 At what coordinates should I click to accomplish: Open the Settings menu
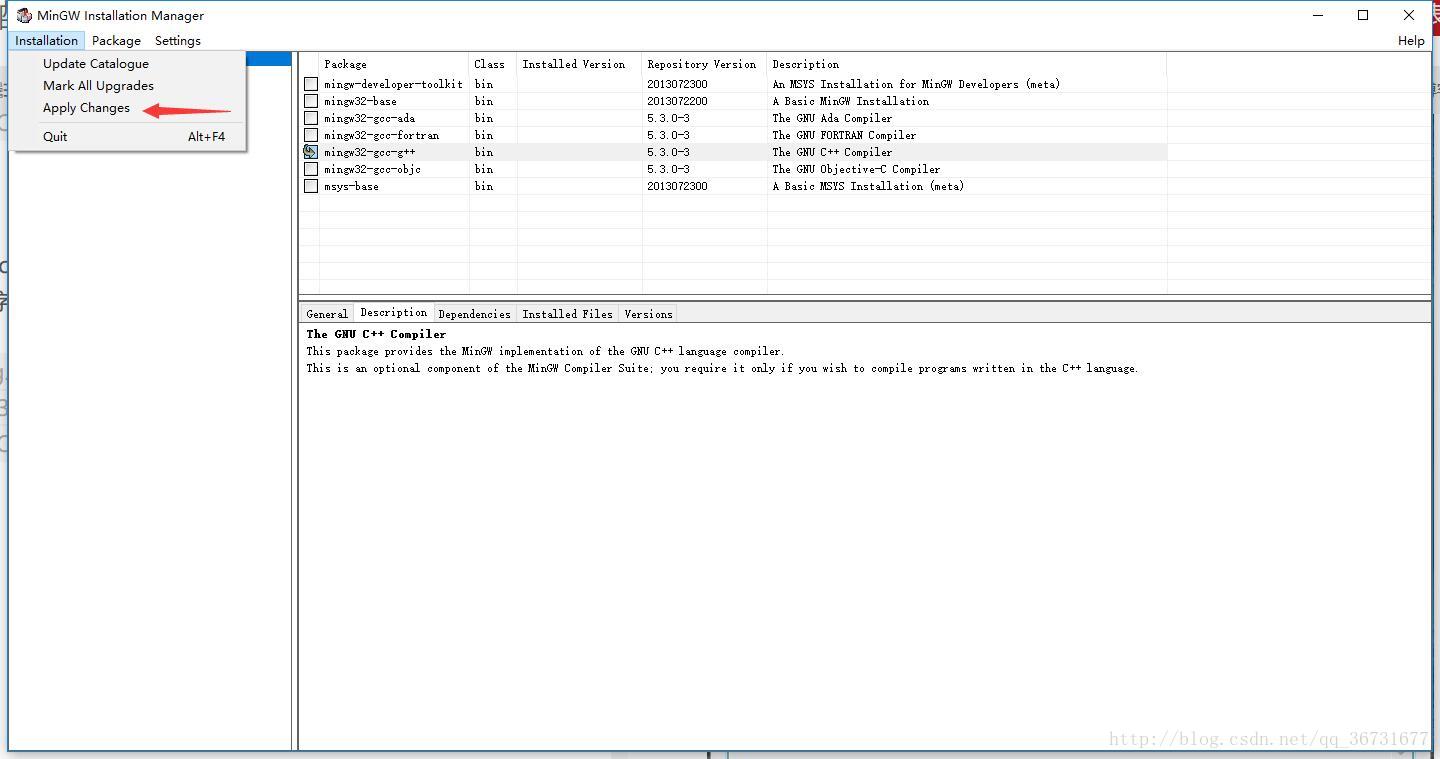tap(178, 41)
